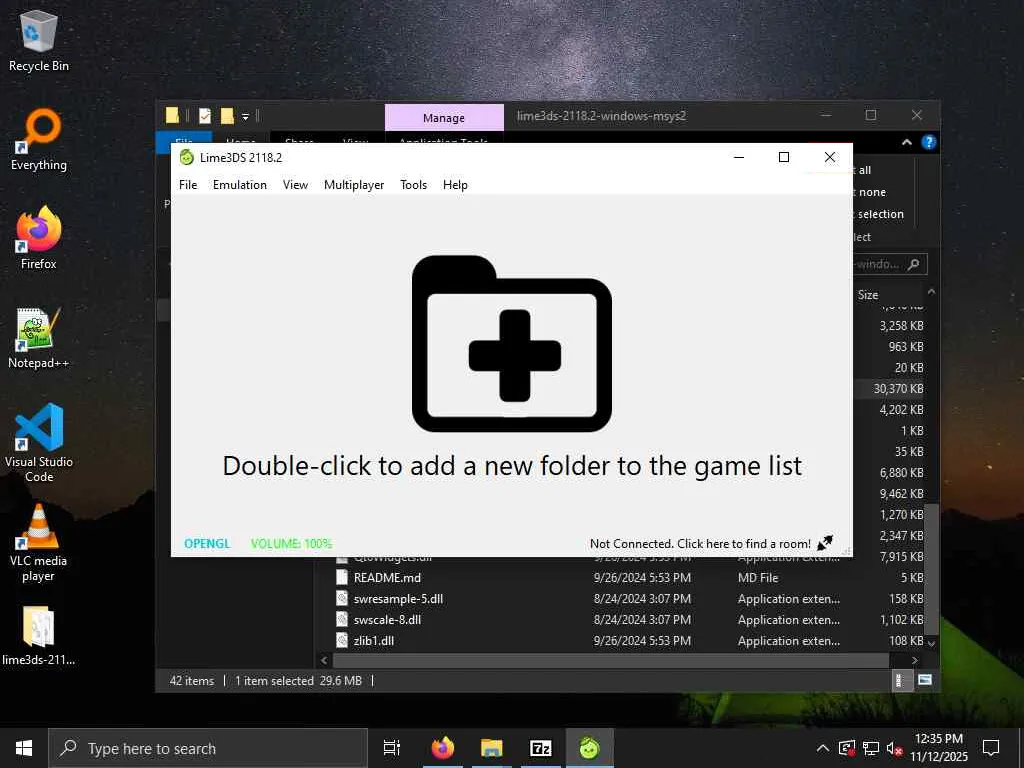Click the security alert tray icon
1024x768 pixels.
point(847,748)
